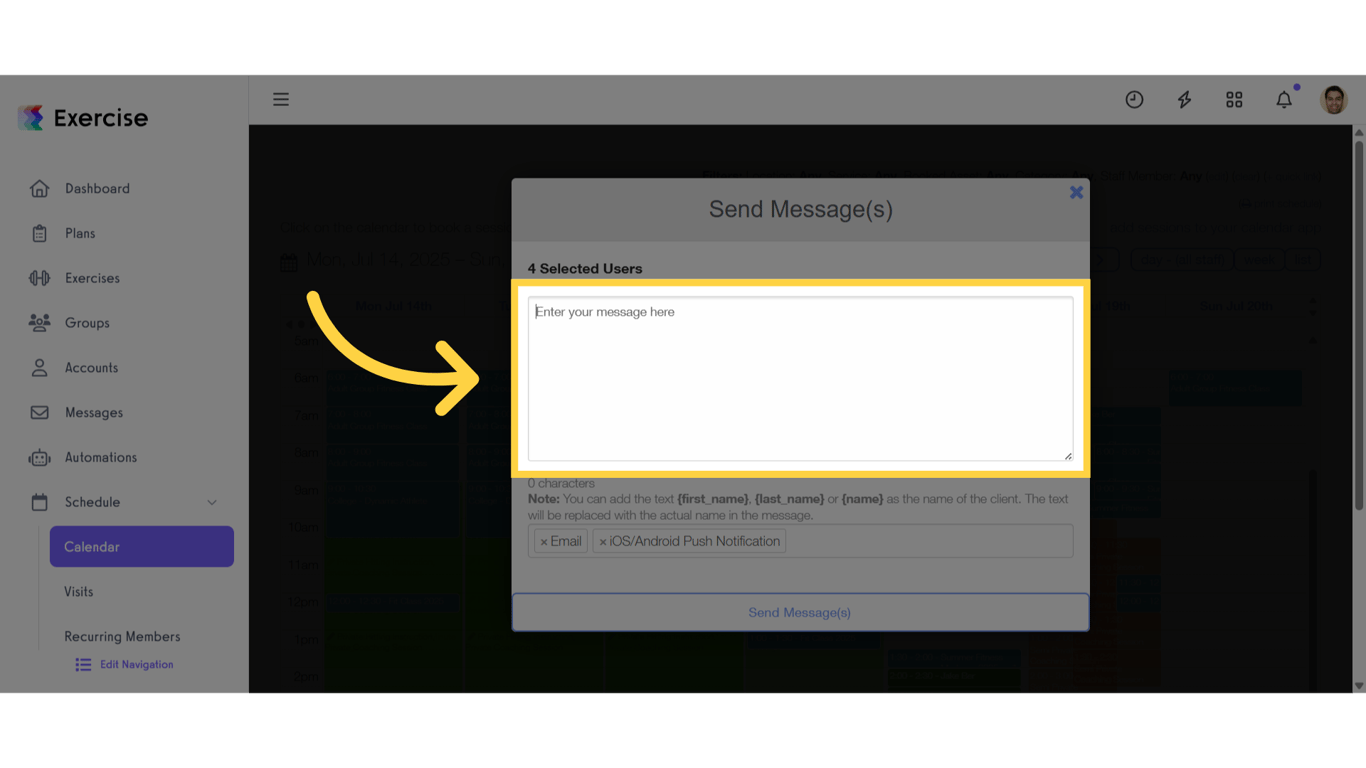Select Visits under Schedule
The image size is (1366, 768).
tap(78, 591)
